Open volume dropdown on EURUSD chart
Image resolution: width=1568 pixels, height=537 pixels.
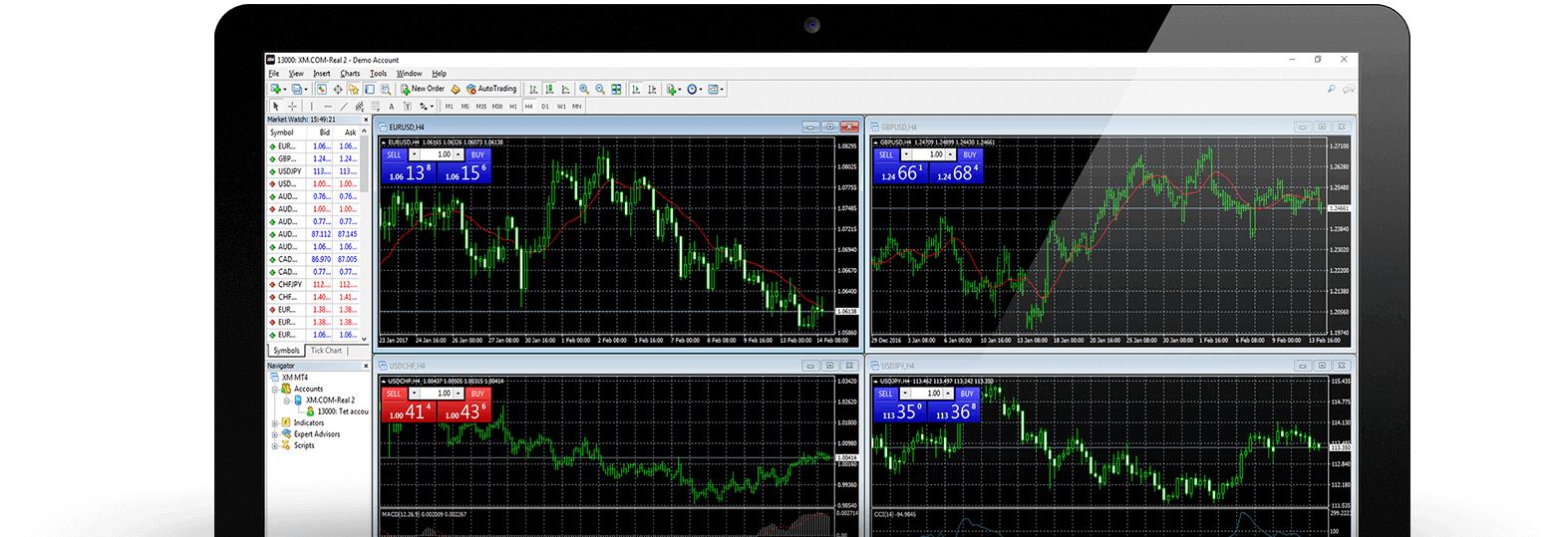(415, 155)
